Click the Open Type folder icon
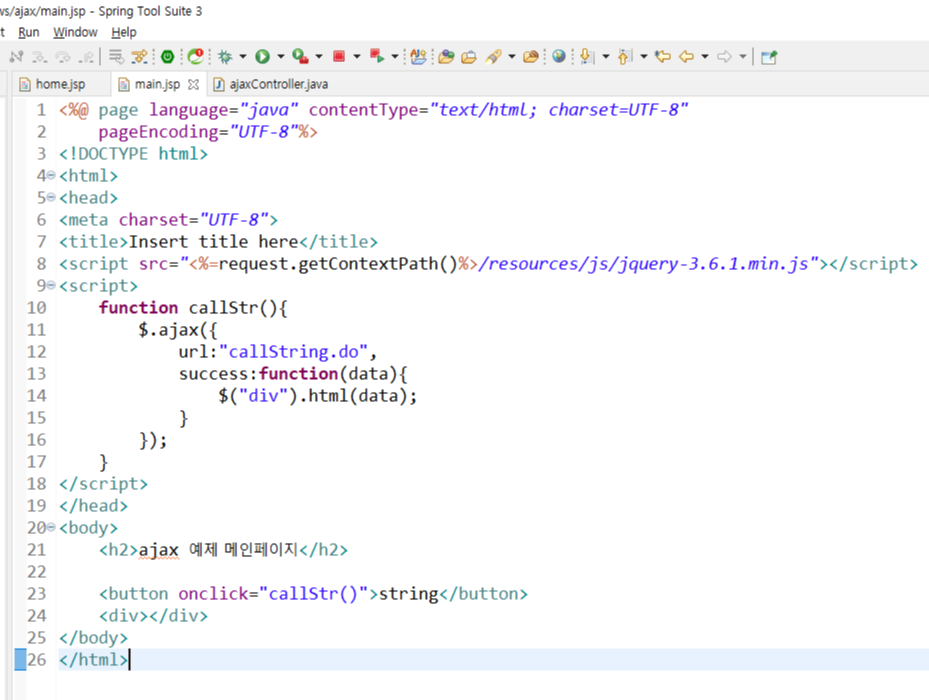Viewport: 929px width, 700px height. pos(446,57)
